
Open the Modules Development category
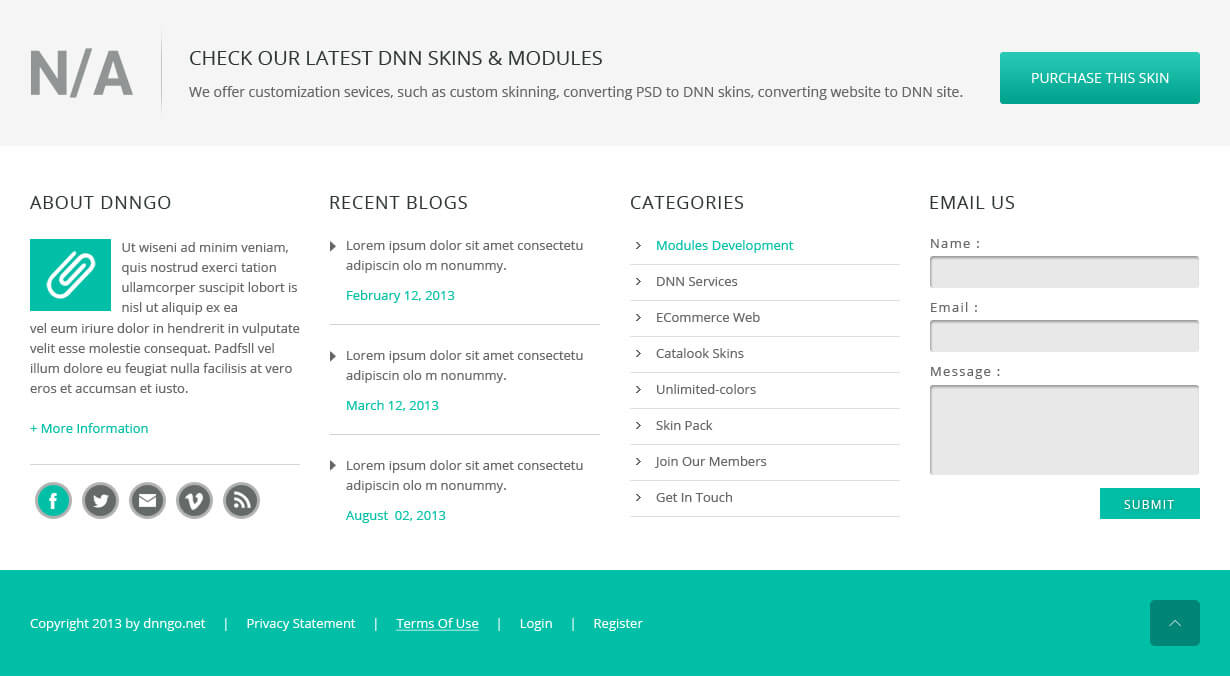pos(725,245)
